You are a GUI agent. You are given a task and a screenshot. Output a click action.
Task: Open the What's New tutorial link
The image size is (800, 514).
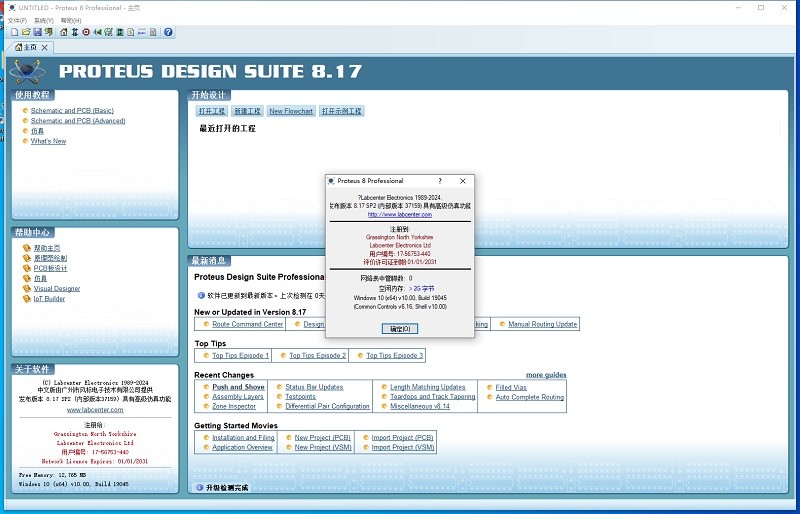tap(48, 141)
